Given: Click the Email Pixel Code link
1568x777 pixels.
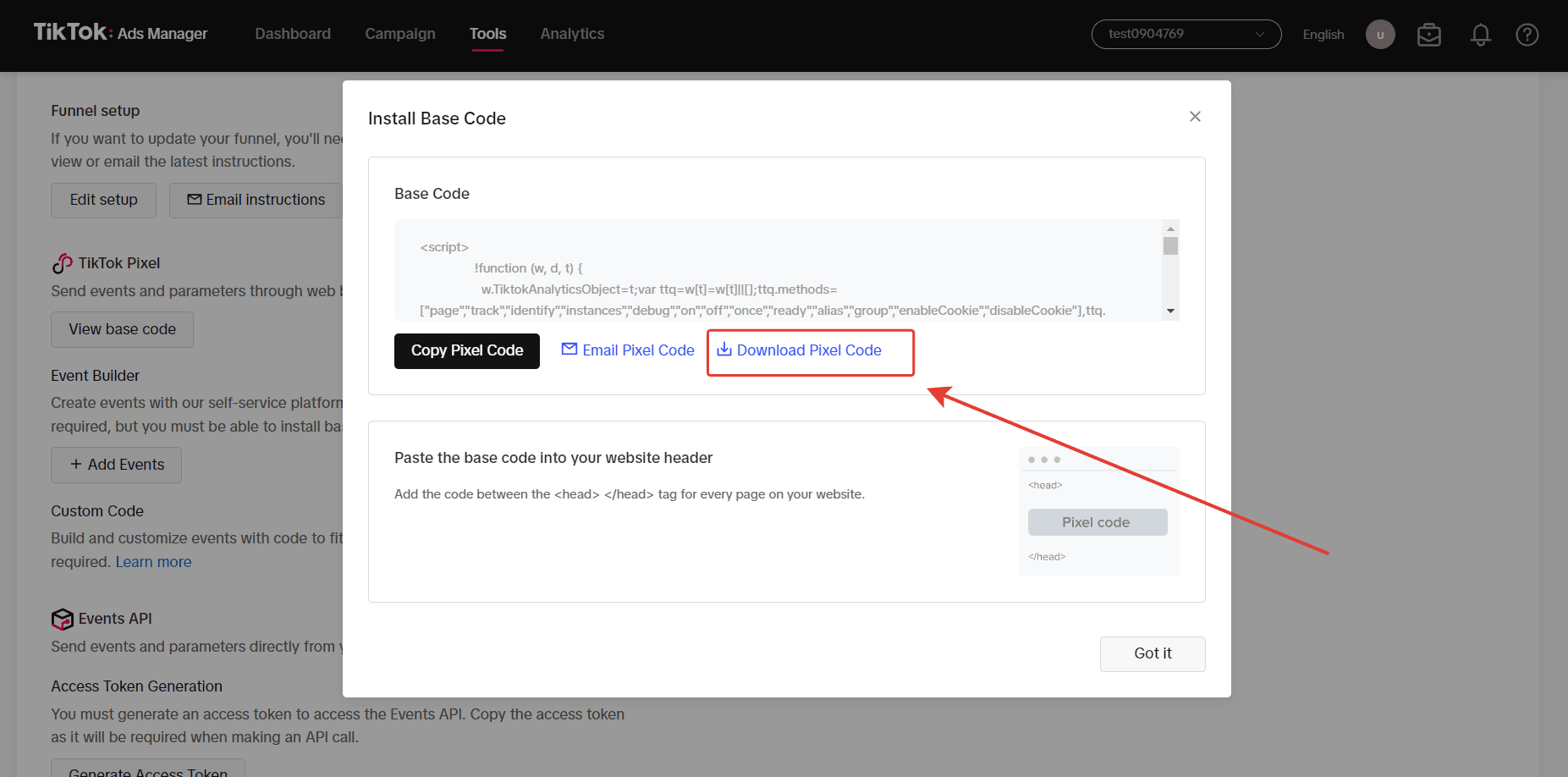Looking at the screenshot, I should pos(628,350).
